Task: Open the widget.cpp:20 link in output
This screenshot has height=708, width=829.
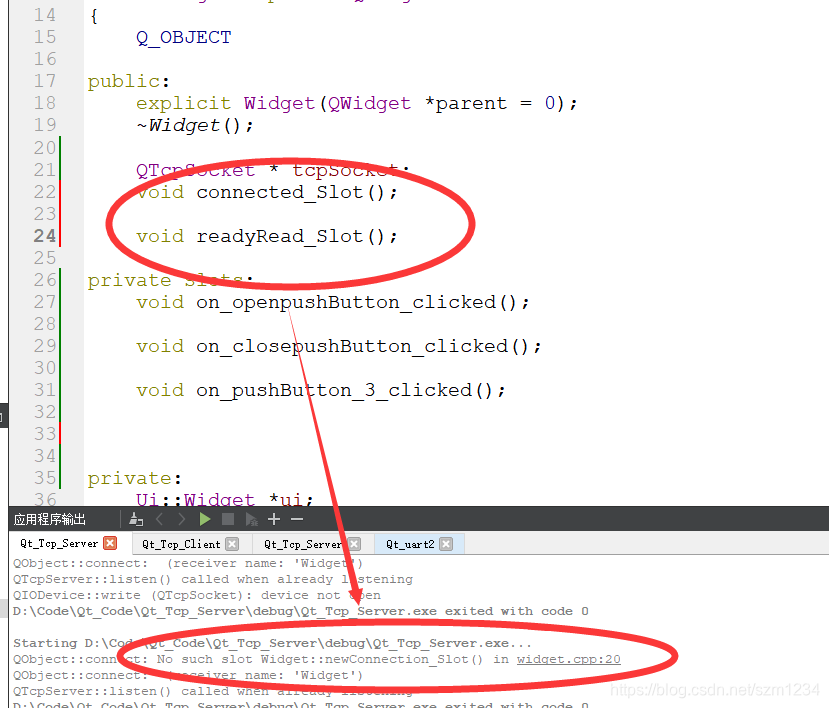Action: click(x=568, y=659)
